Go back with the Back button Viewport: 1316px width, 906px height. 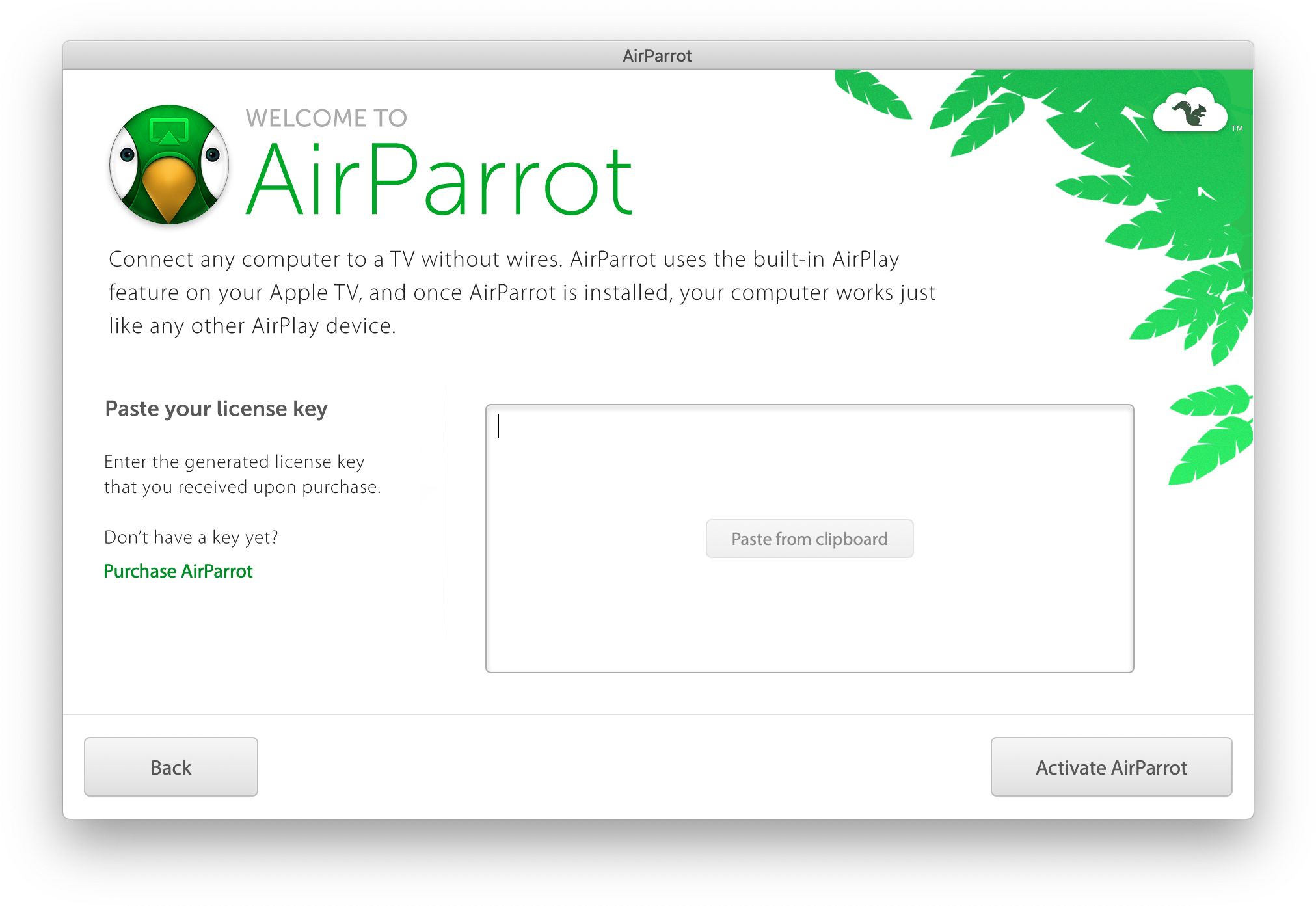[171, 767]
